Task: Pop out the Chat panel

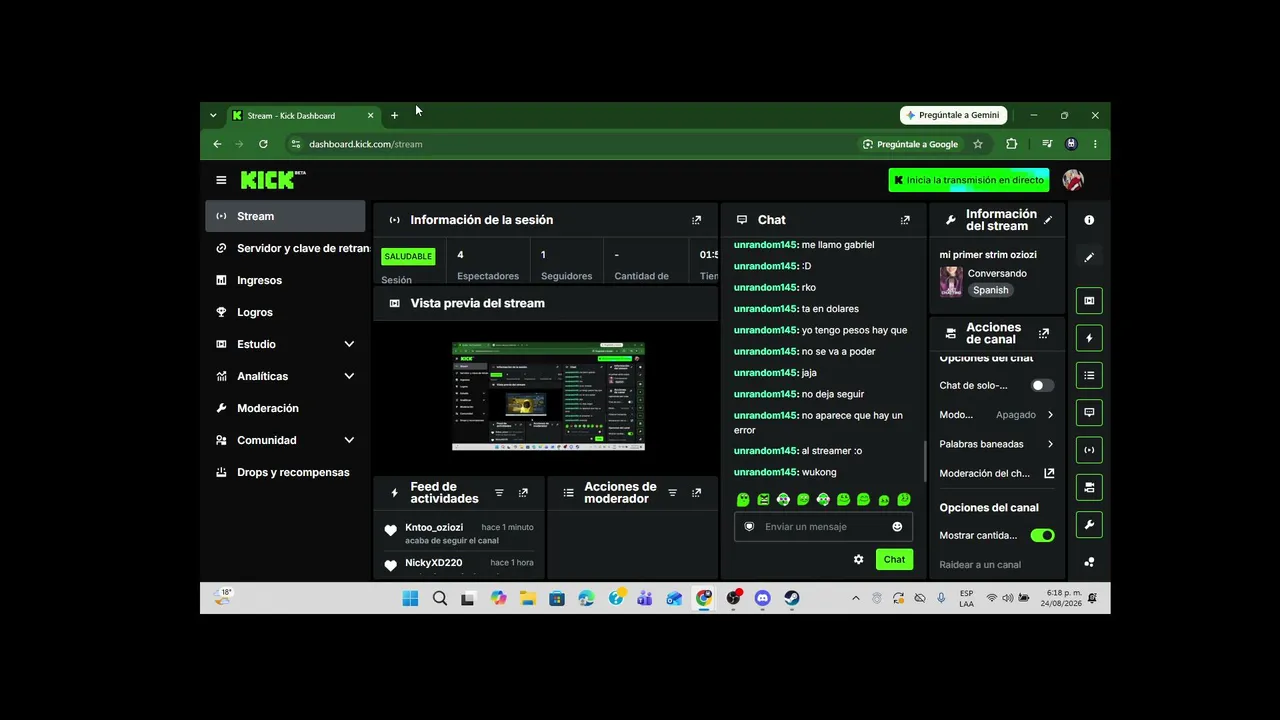Action: (905, 220)
